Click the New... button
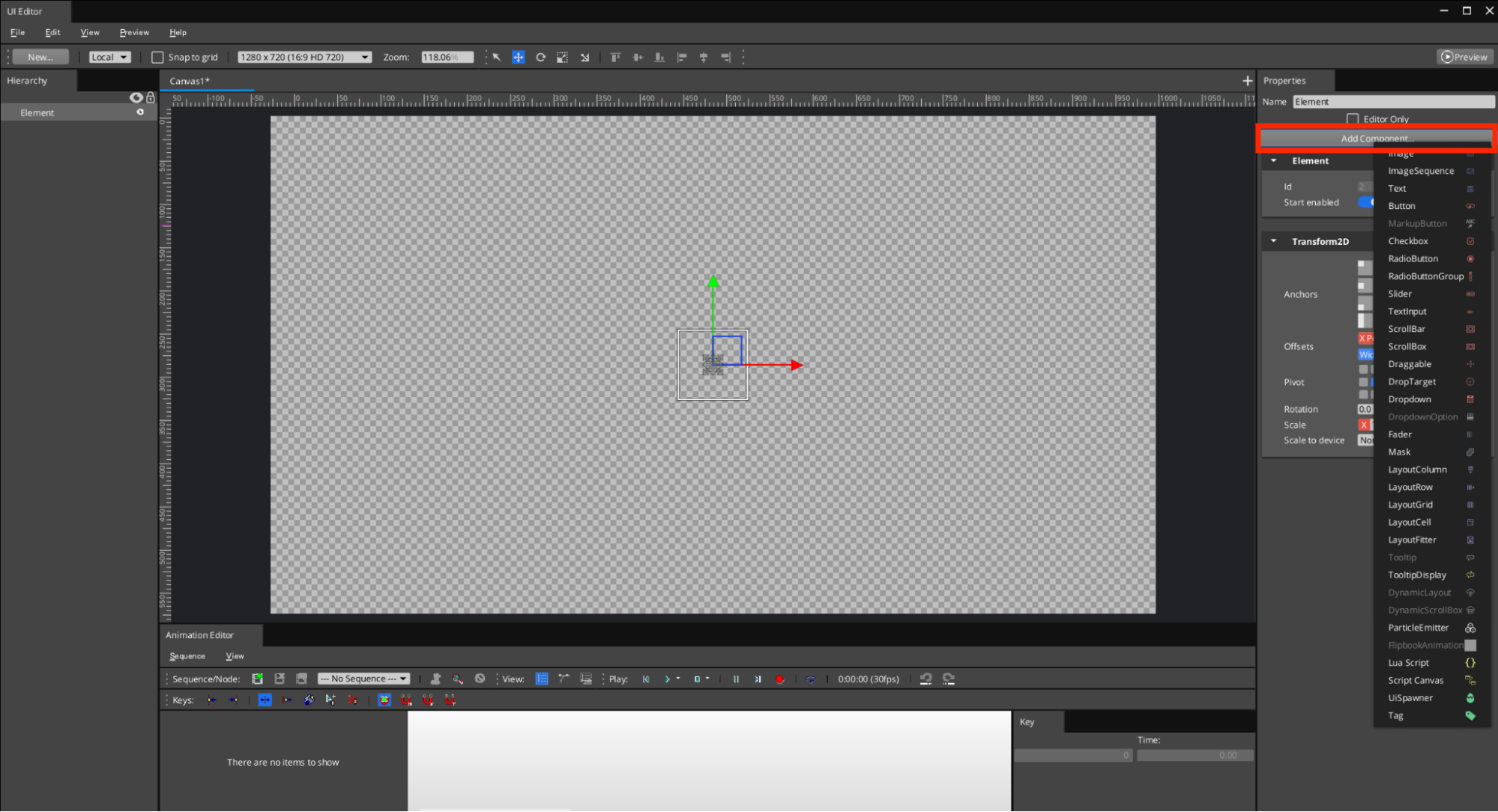The width and height of the screenshot is (1498, 812). 40,57
